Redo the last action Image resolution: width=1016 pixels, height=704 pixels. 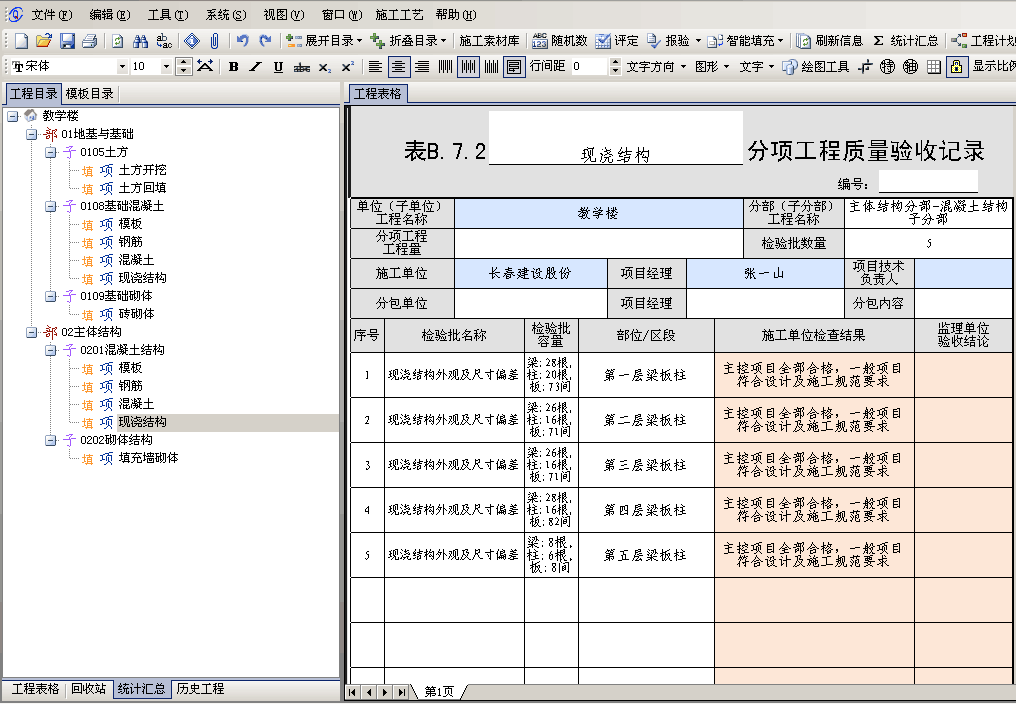(265, 41)
